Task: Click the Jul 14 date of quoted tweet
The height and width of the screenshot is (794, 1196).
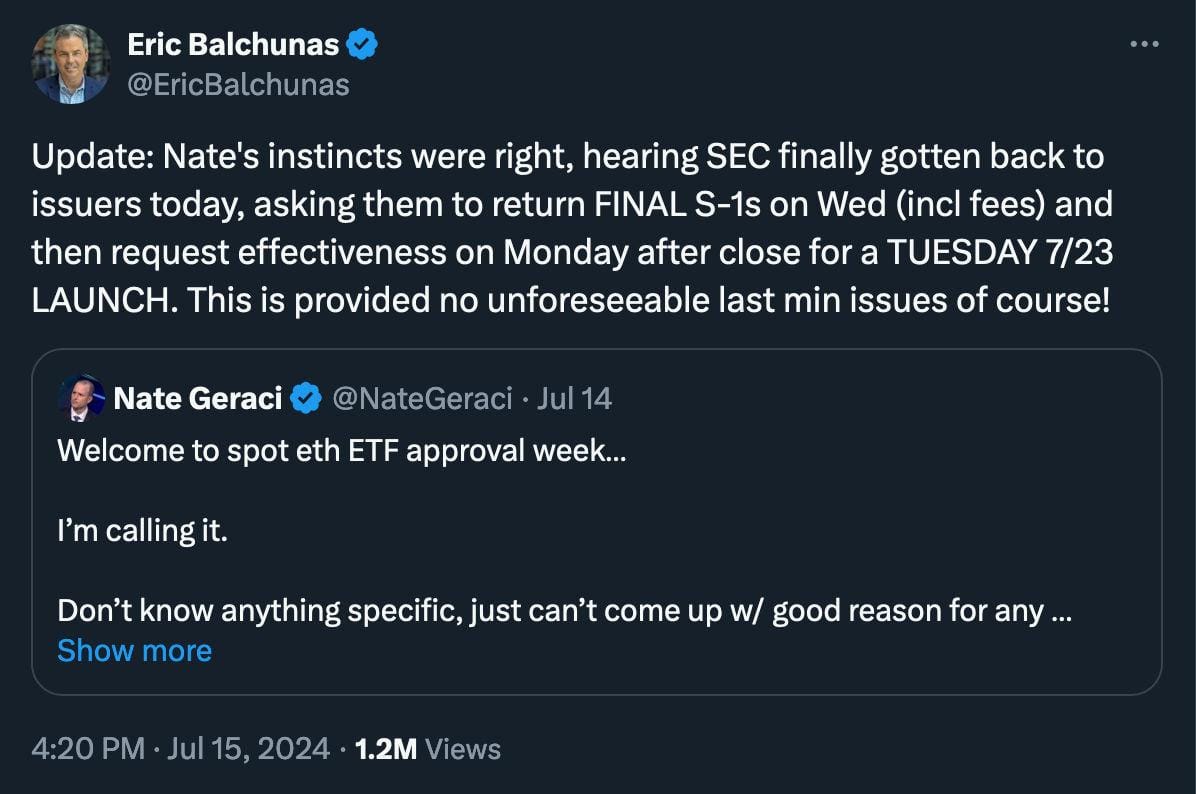Action: coord(574,398)
